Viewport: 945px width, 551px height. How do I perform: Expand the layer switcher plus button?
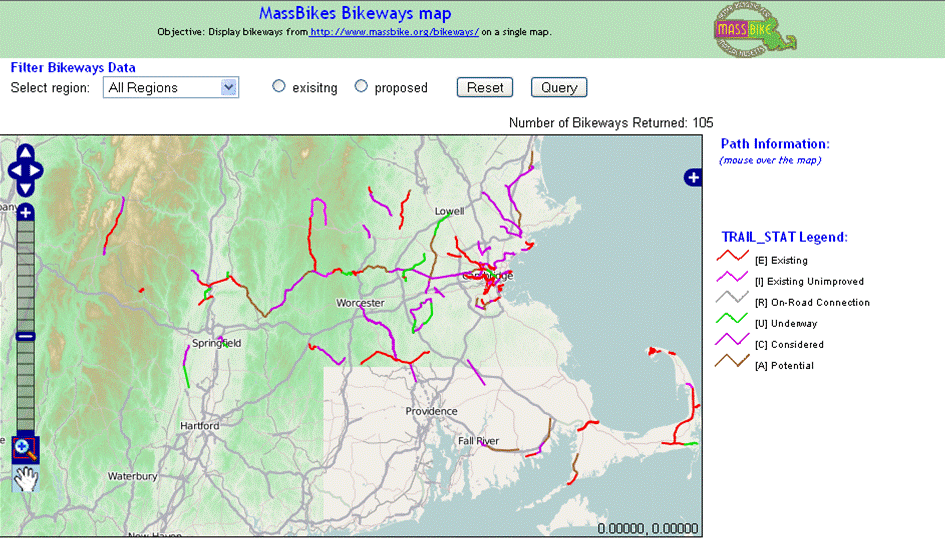coord(693,178)
